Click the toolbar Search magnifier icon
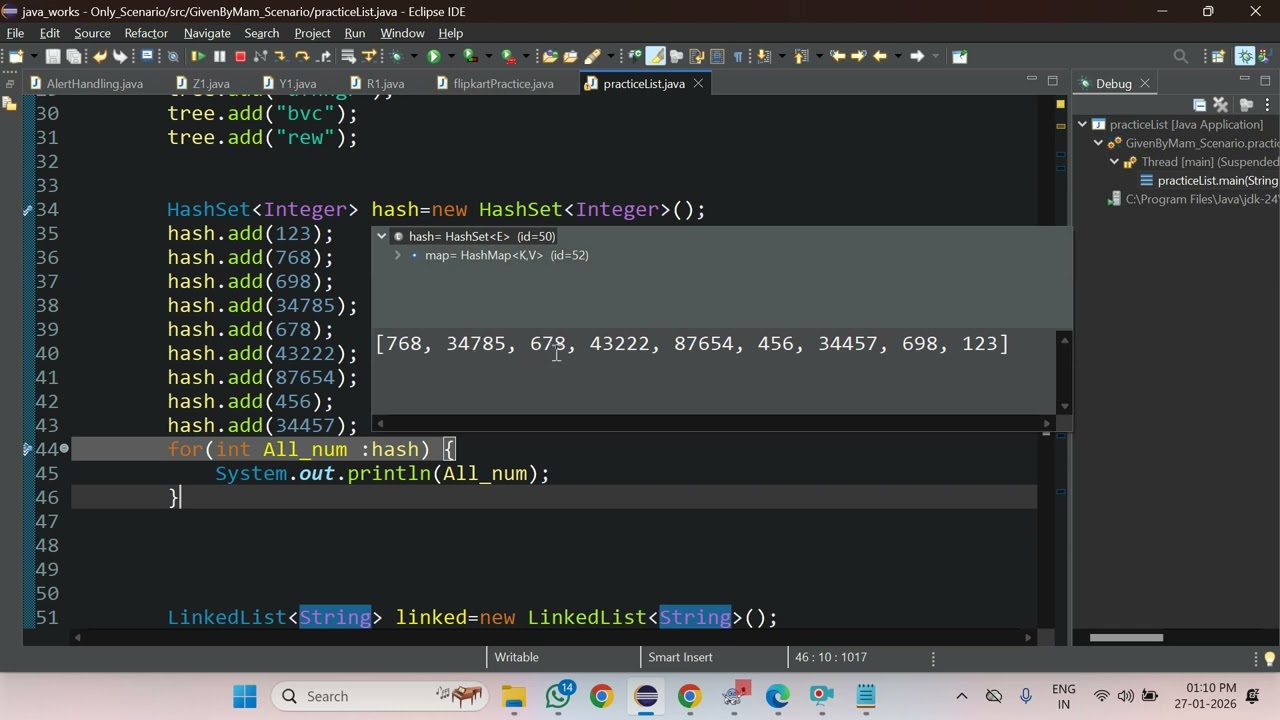 click(x=1181, y=56)
